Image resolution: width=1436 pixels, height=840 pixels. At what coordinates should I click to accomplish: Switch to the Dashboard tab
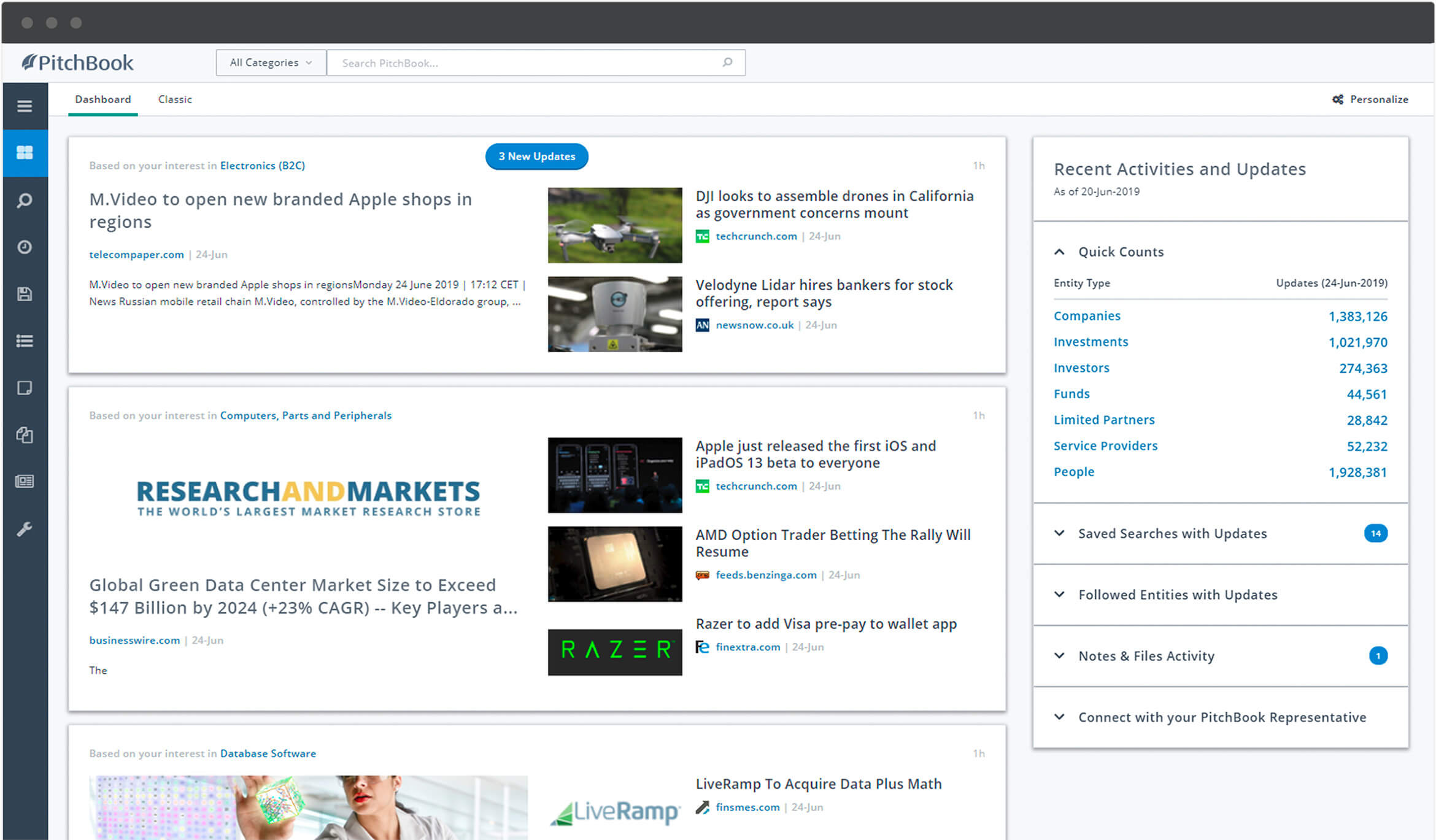pyautogui.click(x=103, y=99)
